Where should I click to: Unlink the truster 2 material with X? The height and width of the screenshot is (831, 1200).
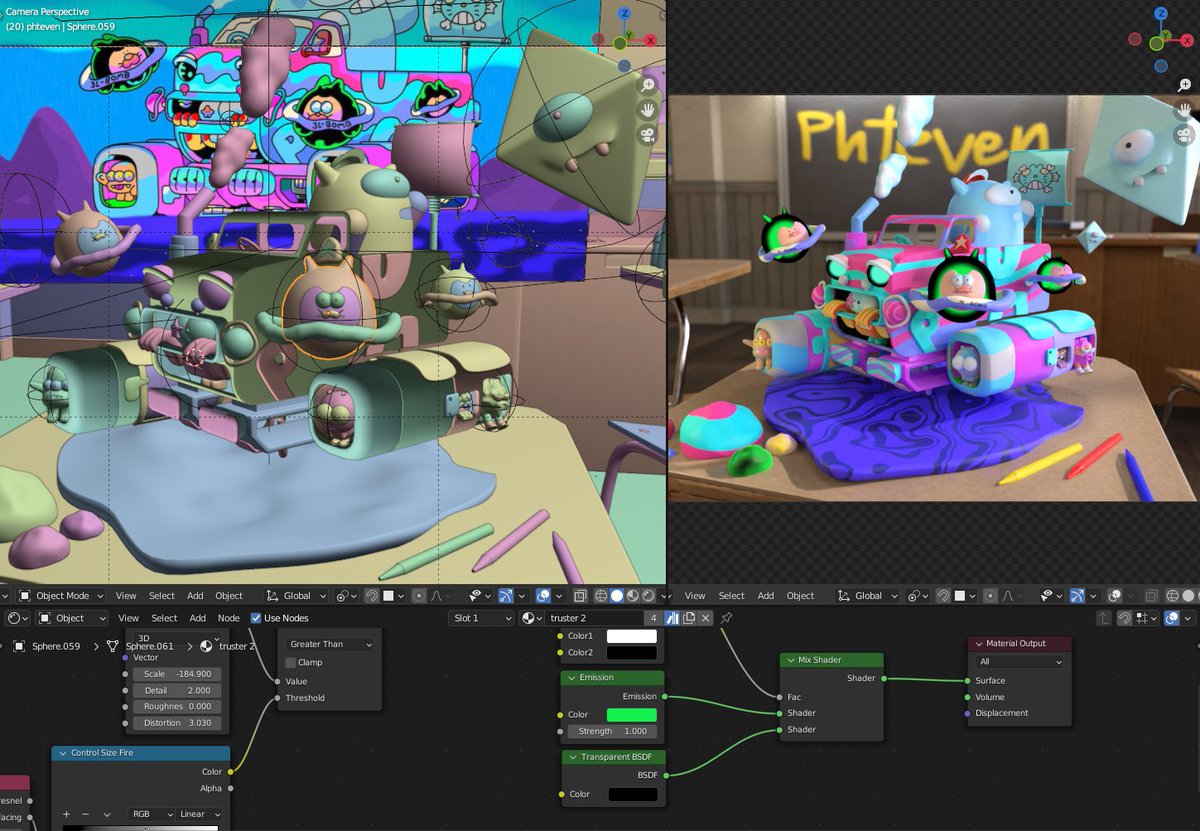[706, 618]
